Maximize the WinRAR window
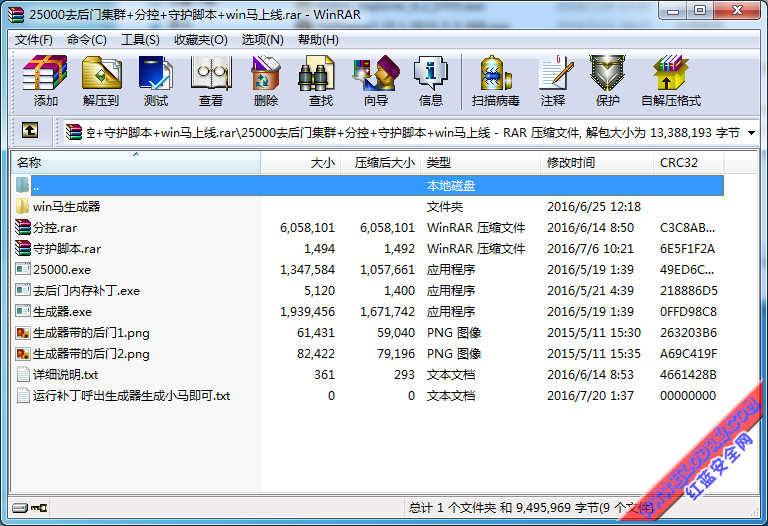Image resolution: width=768 pixels, height=526 pixels. pos(700,11)
